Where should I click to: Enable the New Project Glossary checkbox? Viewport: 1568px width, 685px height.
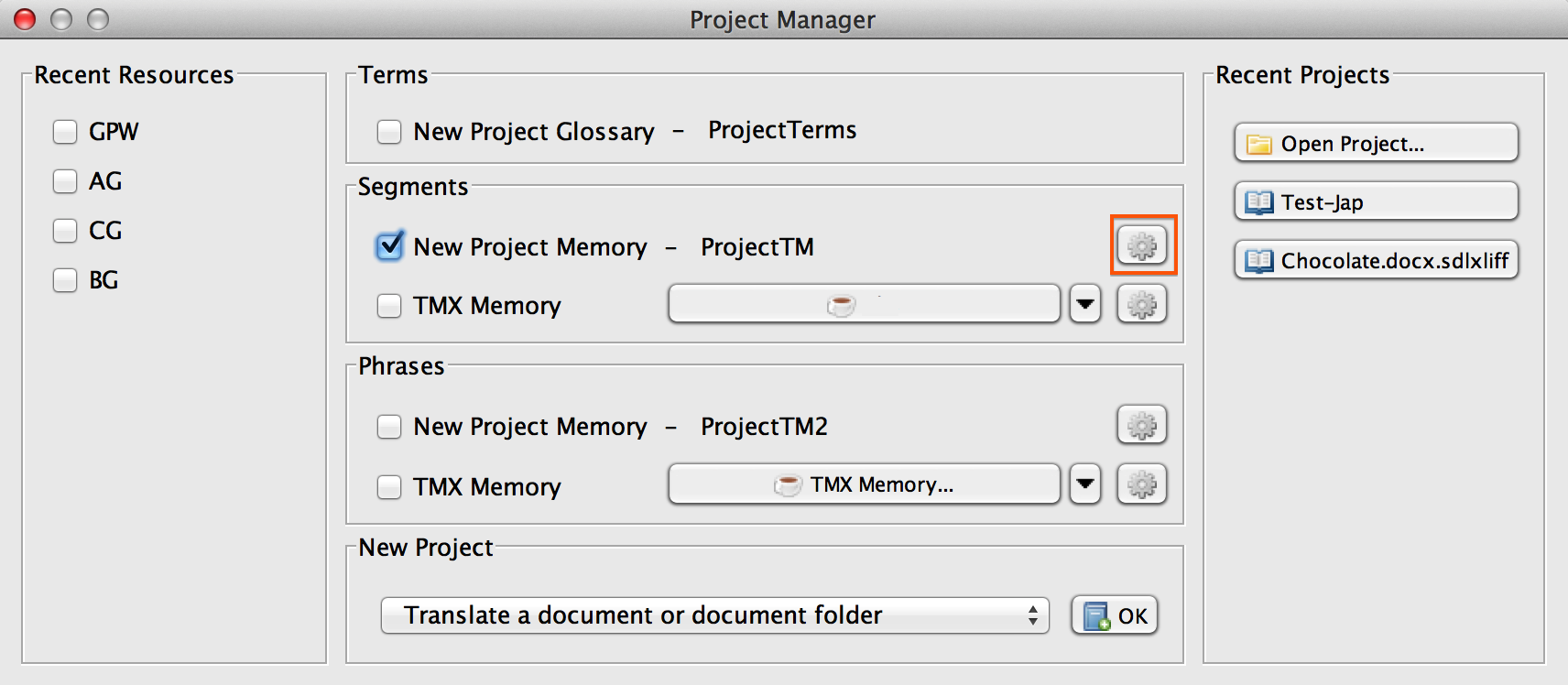(389, 132)
